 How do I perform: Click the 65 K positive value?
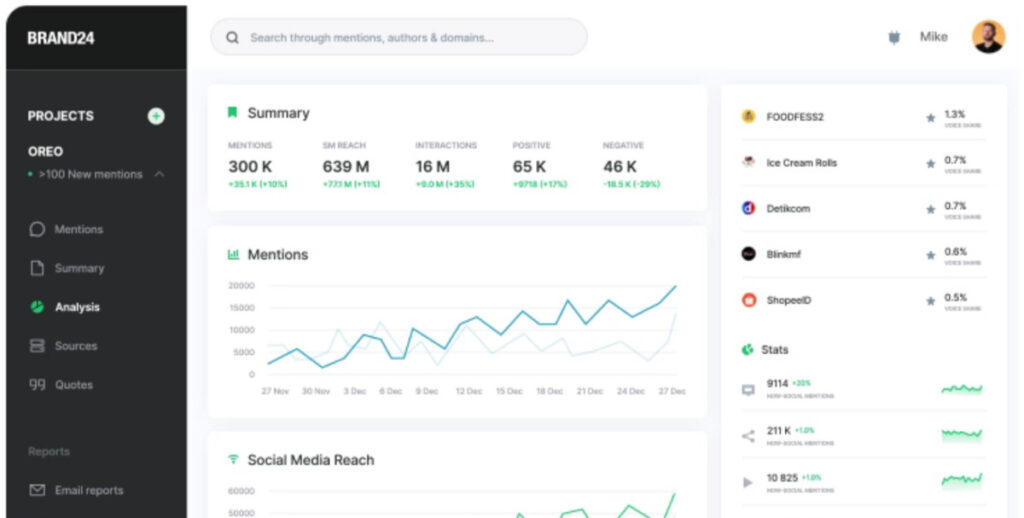[529, 167]
